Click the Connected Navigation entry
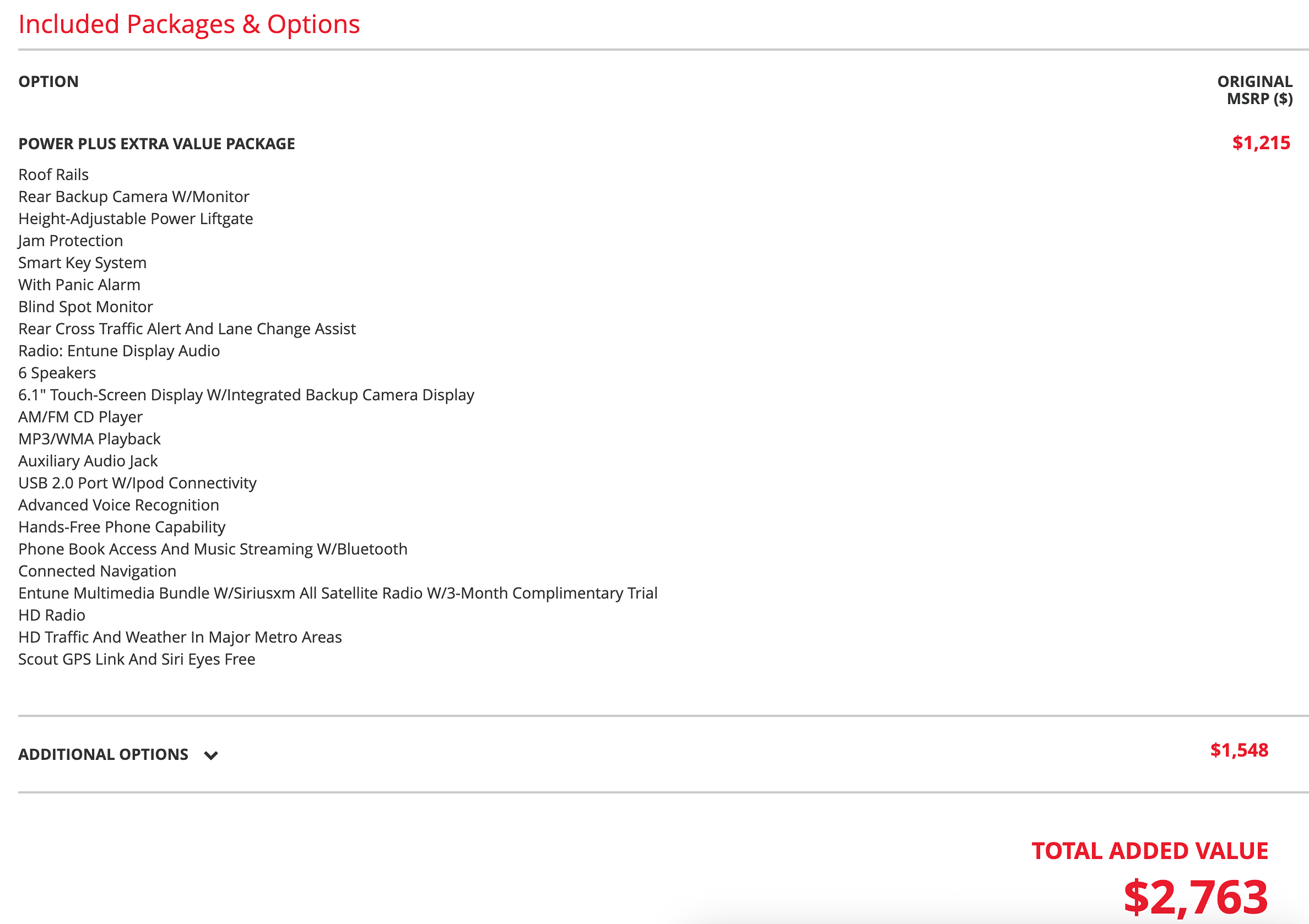 (x=98, y=571)
